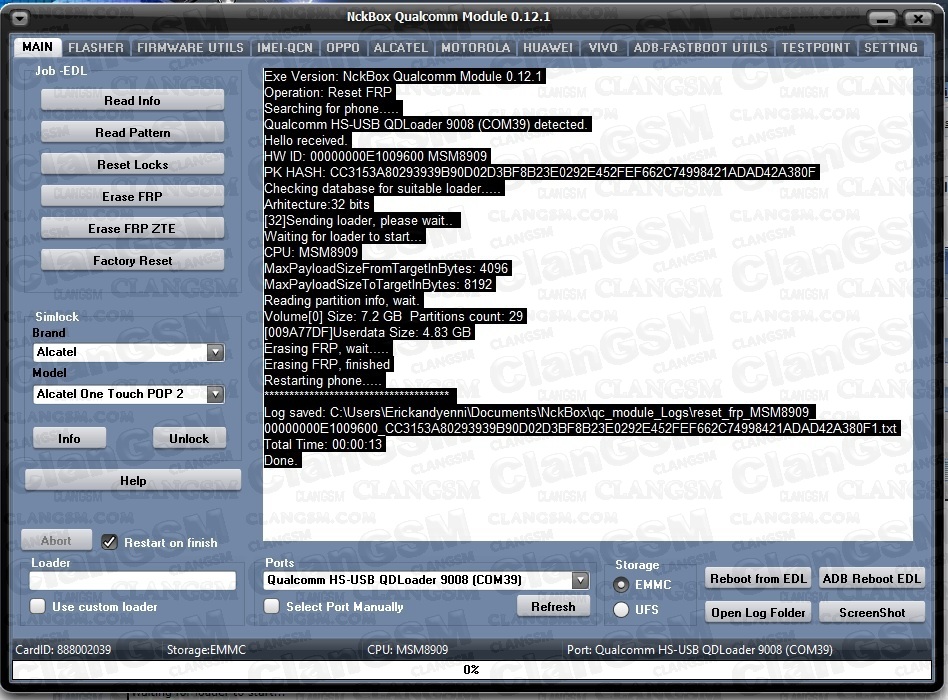The width and height of the screenshot is (948, 700).
Task: Minimize the NckBox window
Action: [x=882, y=19]
